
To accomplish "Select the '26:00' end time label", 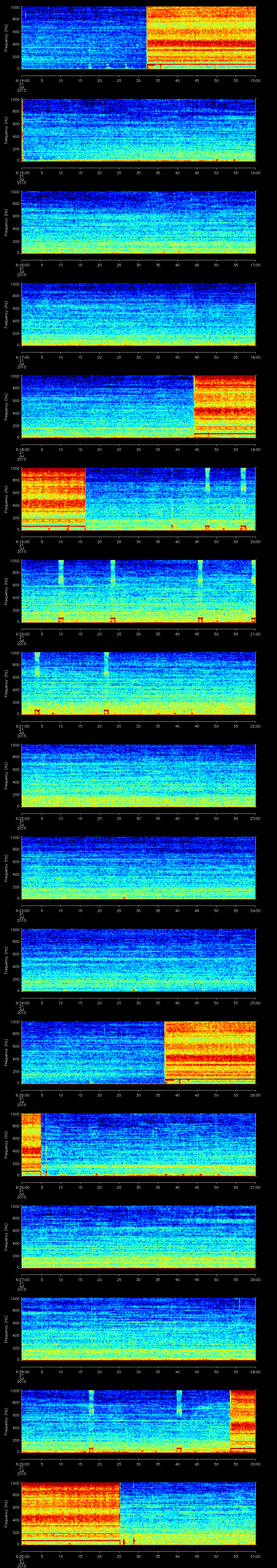I will click(255, 1095).
